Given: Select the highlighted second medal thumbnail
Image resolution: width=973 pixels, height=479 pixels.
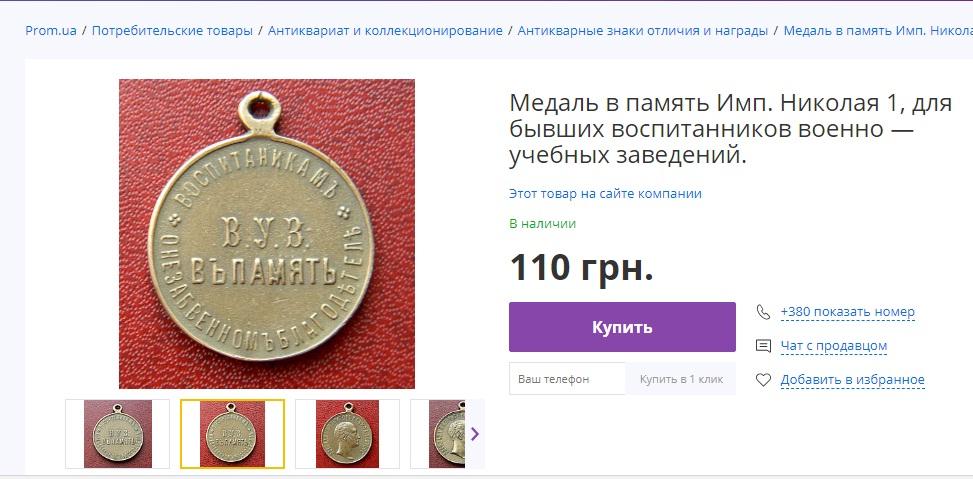Looking at the screenshot, I should click(x=232, y=434).
